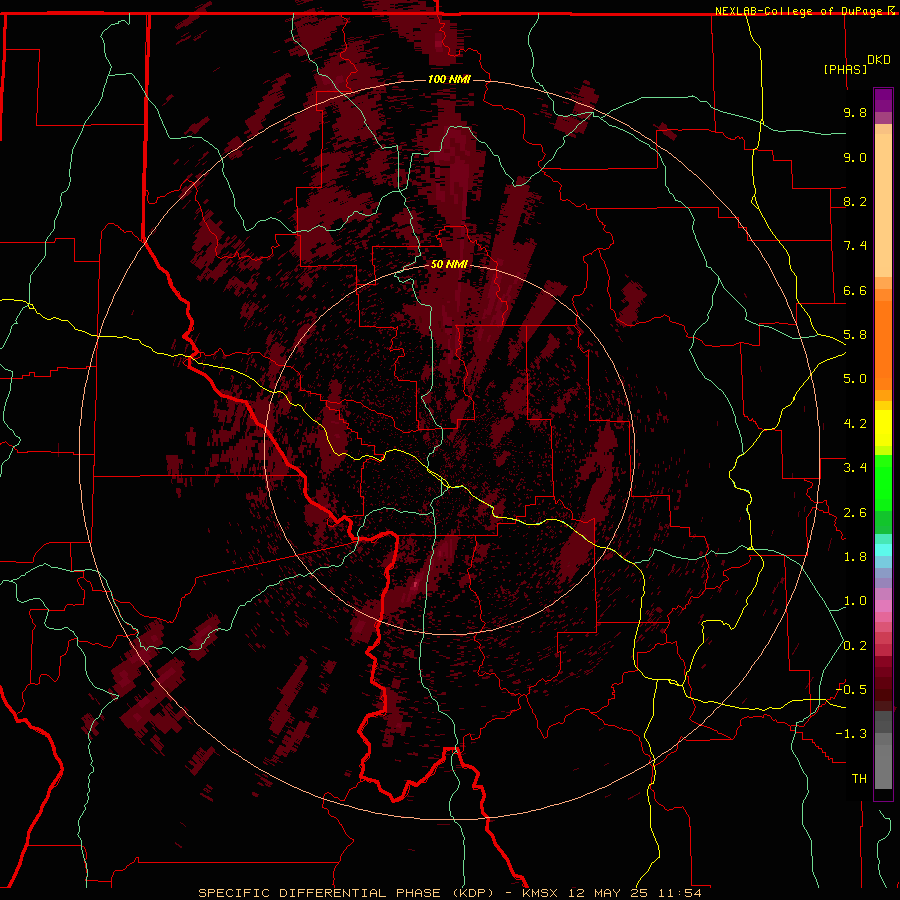Click the yellow segment of the color scale
Viewport: 900px width, 900px height.
click(x=883, y=428)
